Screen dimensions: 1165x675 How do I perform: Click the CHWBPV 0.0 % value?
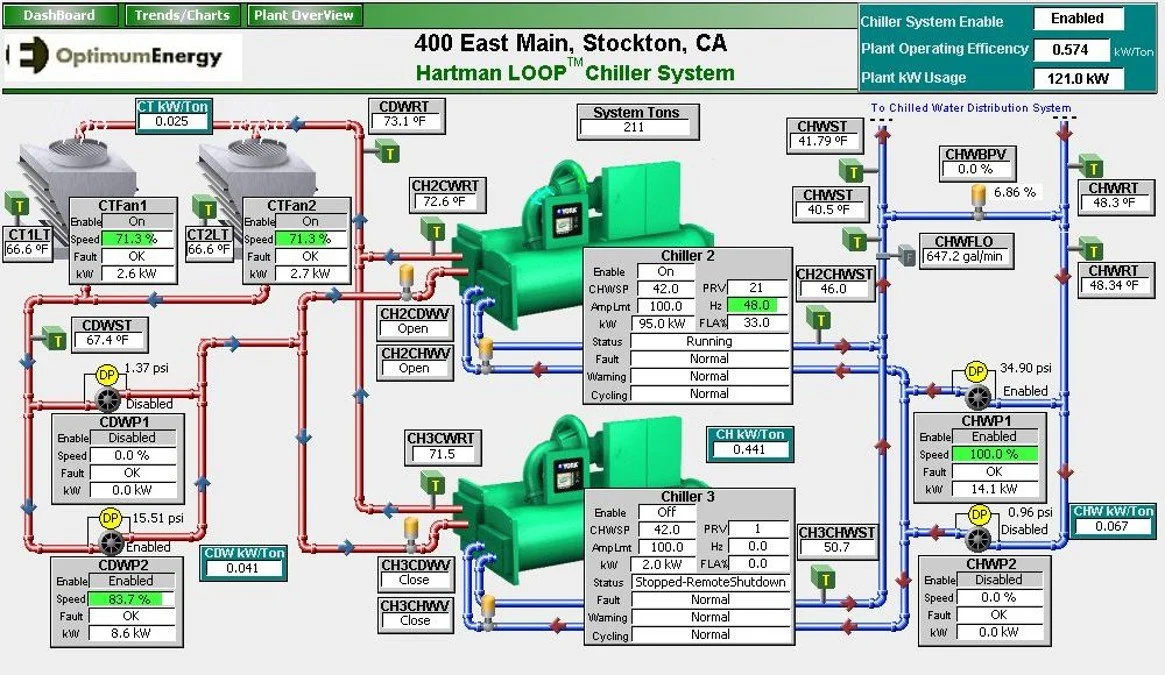click(x=976, y=169)
